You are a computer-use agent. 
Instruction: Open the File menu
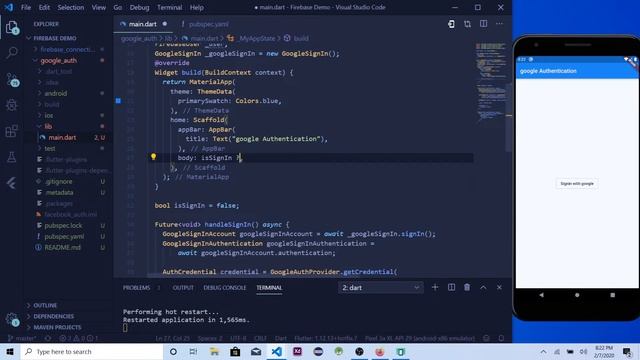click(x=26, y=7)
